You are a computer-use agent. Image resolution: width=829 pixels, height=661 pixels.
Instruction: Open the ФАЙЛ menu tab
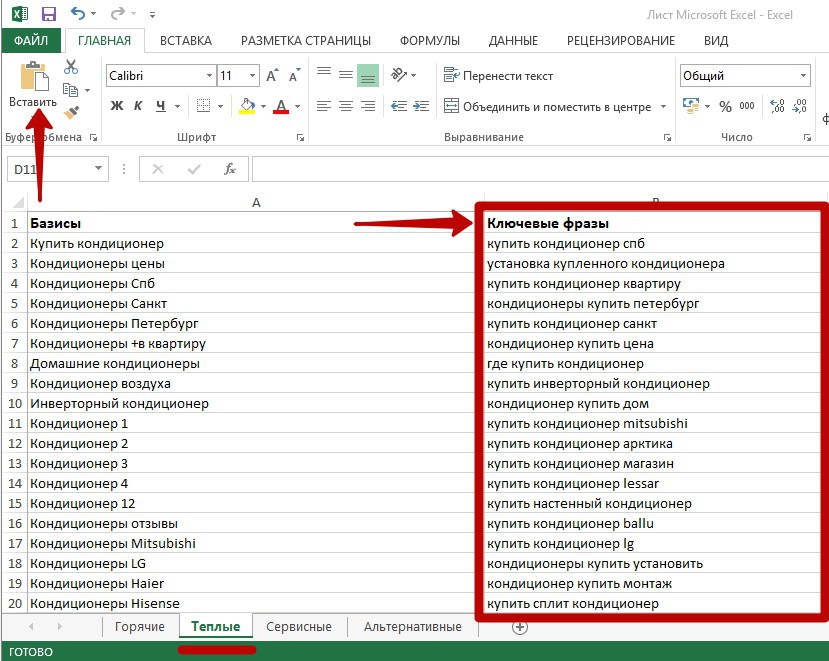pos(31,41)
